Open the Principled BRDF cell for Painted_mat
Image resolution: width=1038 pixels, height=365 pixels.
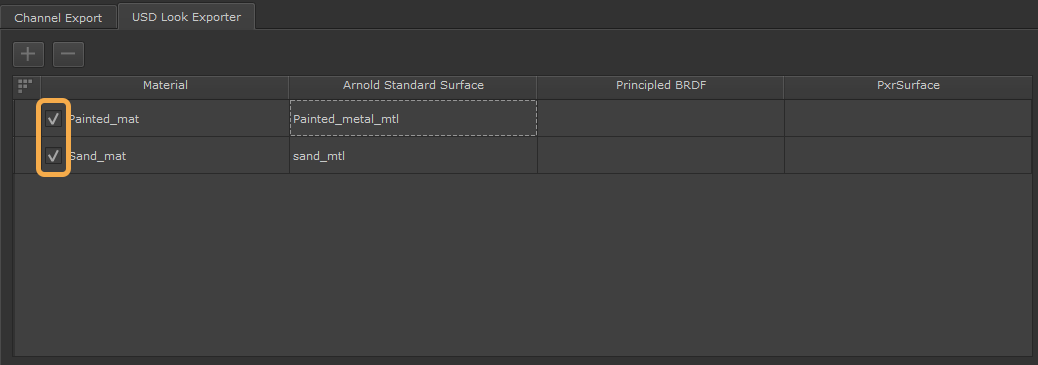pos(661,119)
